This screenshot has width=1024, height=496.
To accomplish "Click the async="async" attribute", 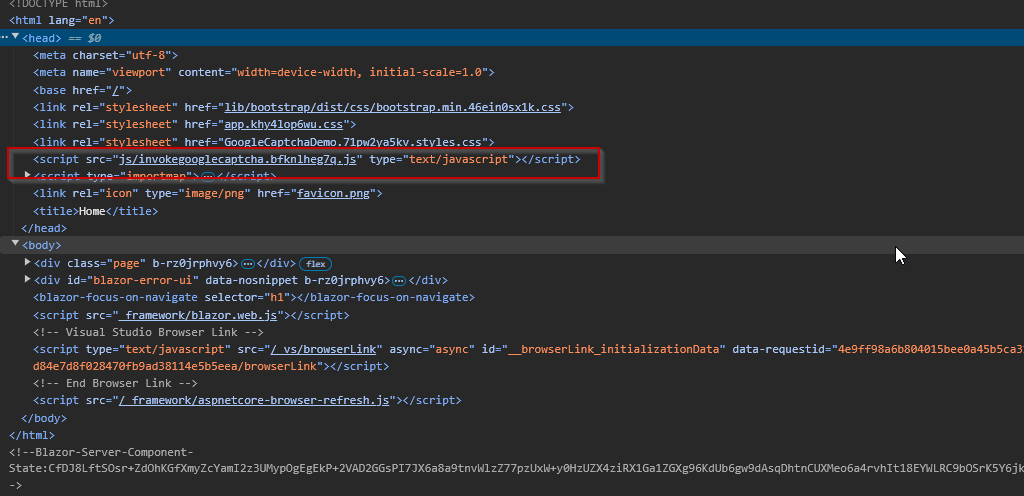I will click(432, 349).
